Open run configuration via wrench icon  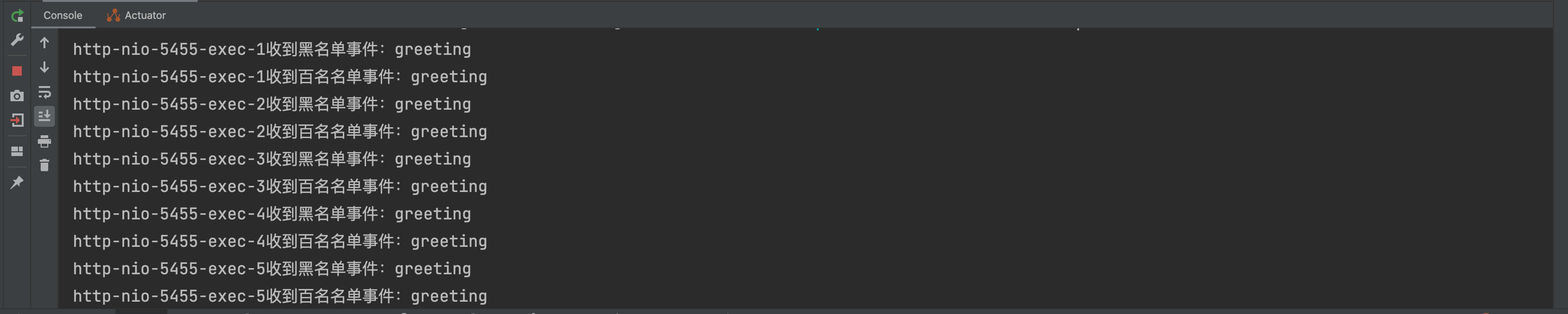(17, 40)
